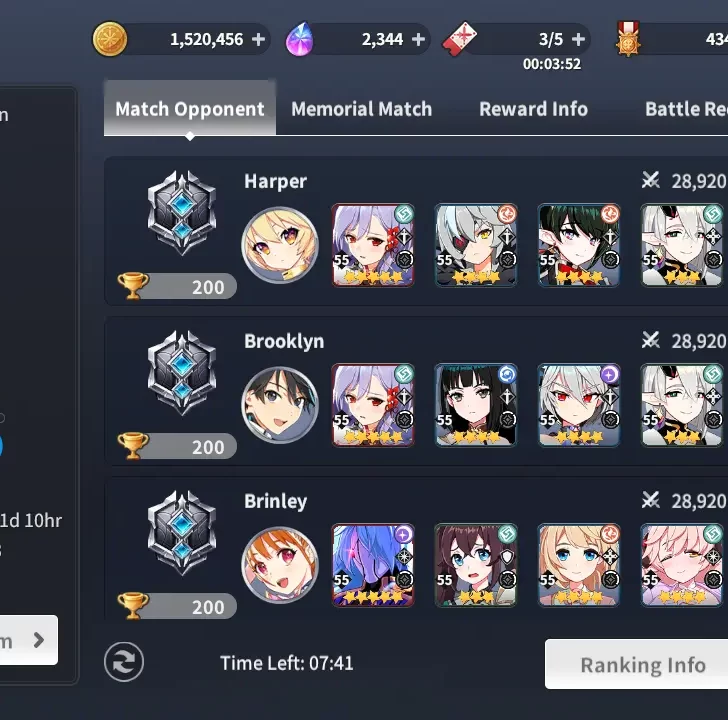Open Harper's round player avatar
Viewport: 728px width, 720px height.
(280, 245)
